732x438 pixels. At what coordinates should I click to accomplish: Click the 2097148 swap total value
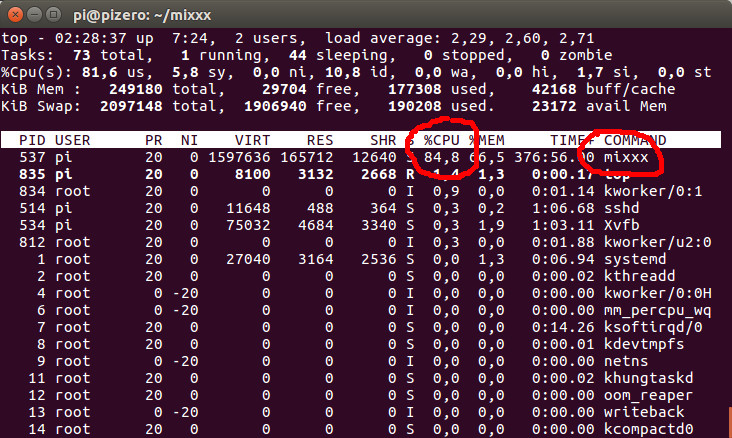(131, 106)
